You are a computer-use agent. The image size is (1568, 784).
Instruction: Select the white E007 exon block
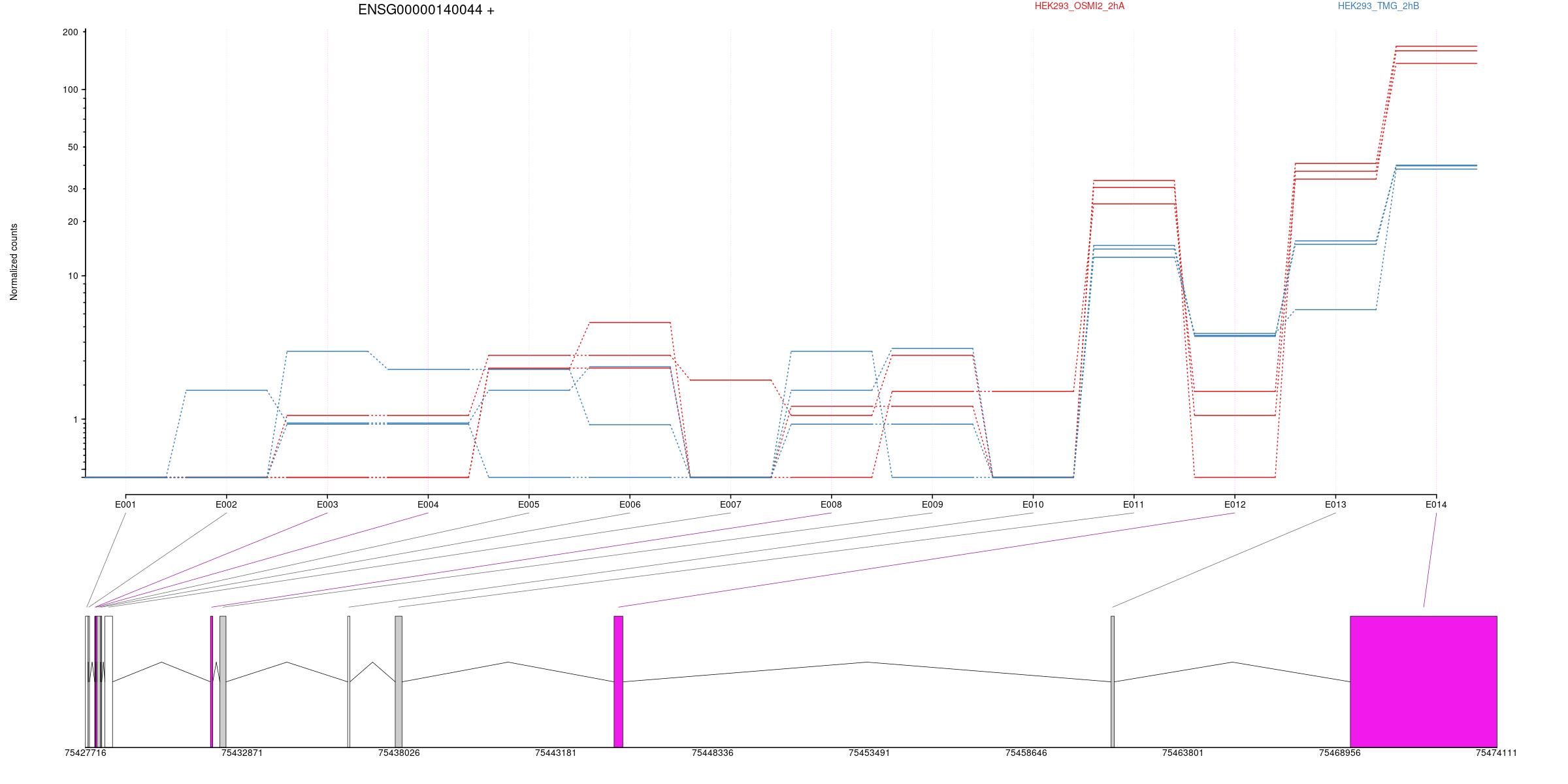pyautogui.click(x=108, y=681)
